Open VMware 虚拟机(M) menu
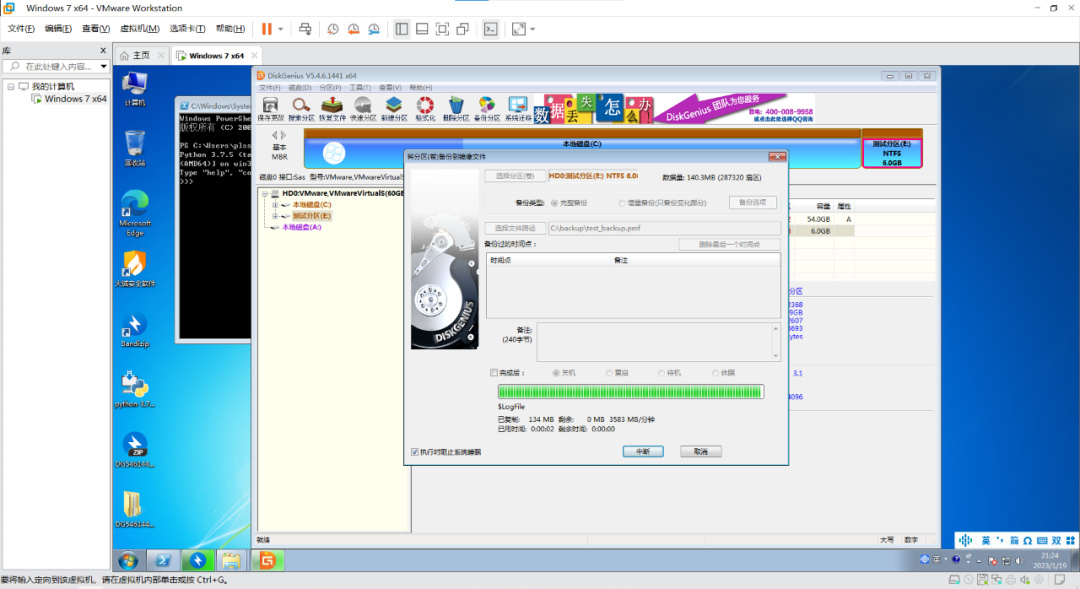Viewport: 1080px width, 589px height. coord(139,28)
